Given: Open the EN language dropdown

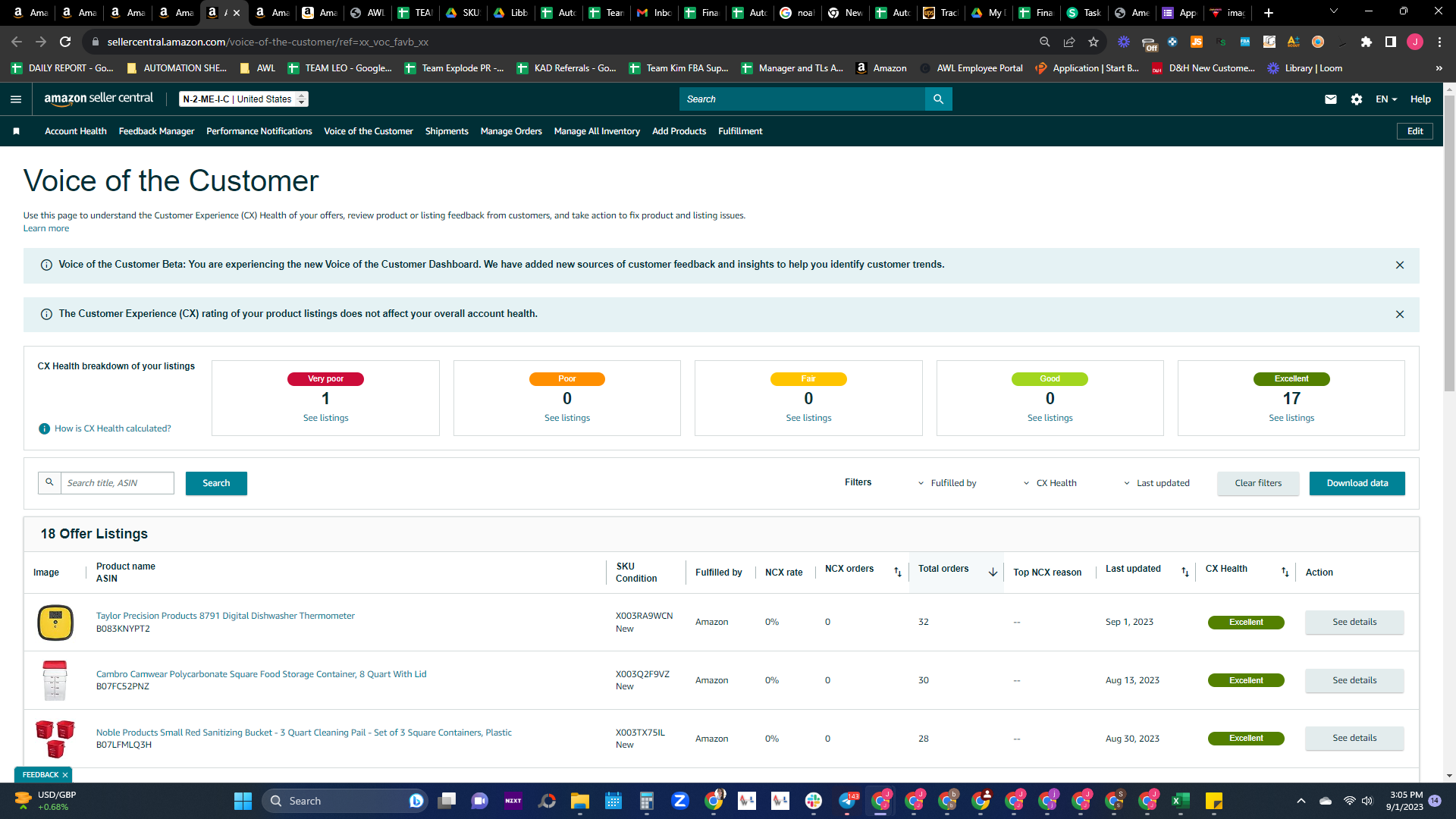Looking at the screenshot, I should pyautogui.click(x=1386, y=99).
